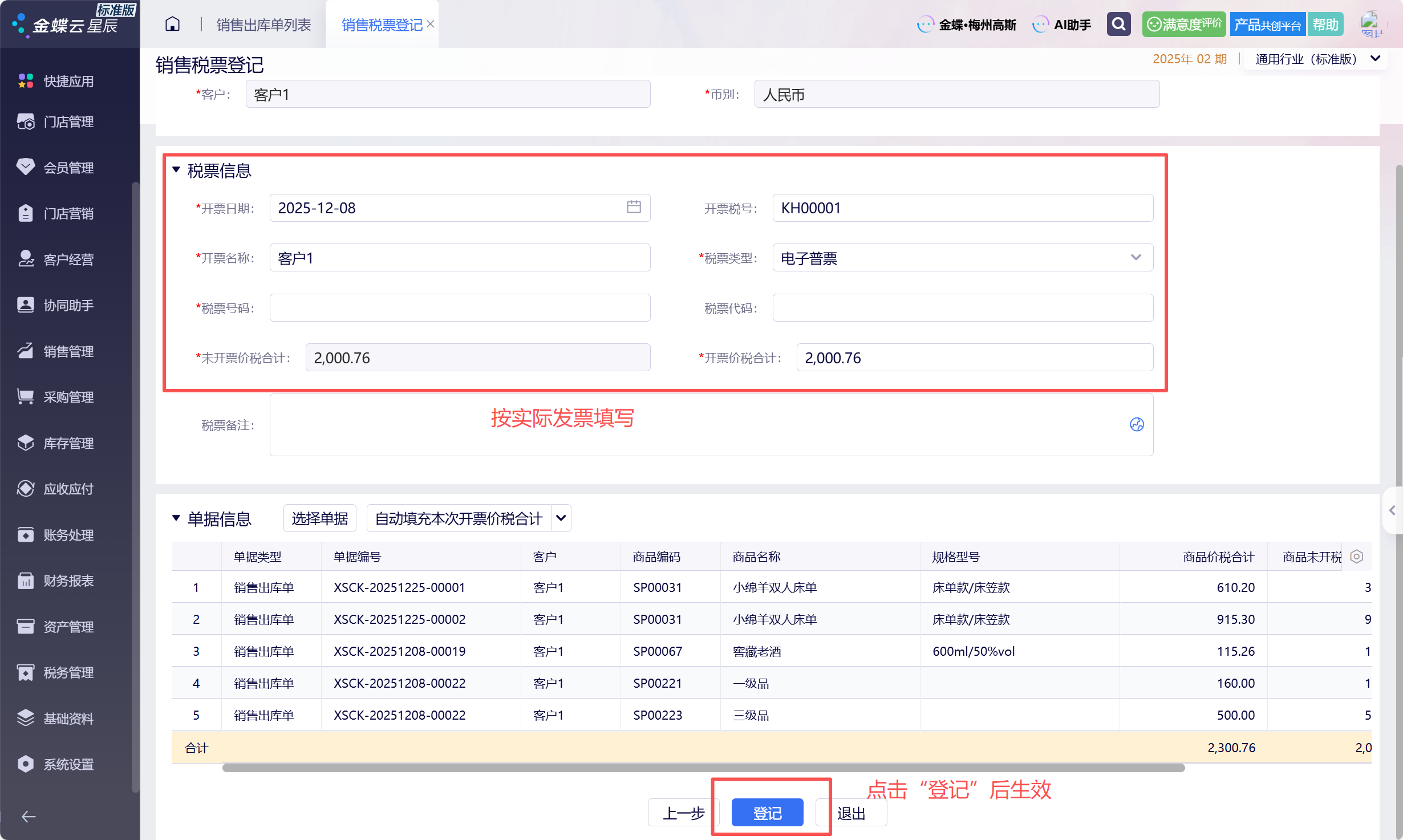Open 库存管理 in the sidebar
This screenshot has height=840, width=1403.
click(68, 443)
